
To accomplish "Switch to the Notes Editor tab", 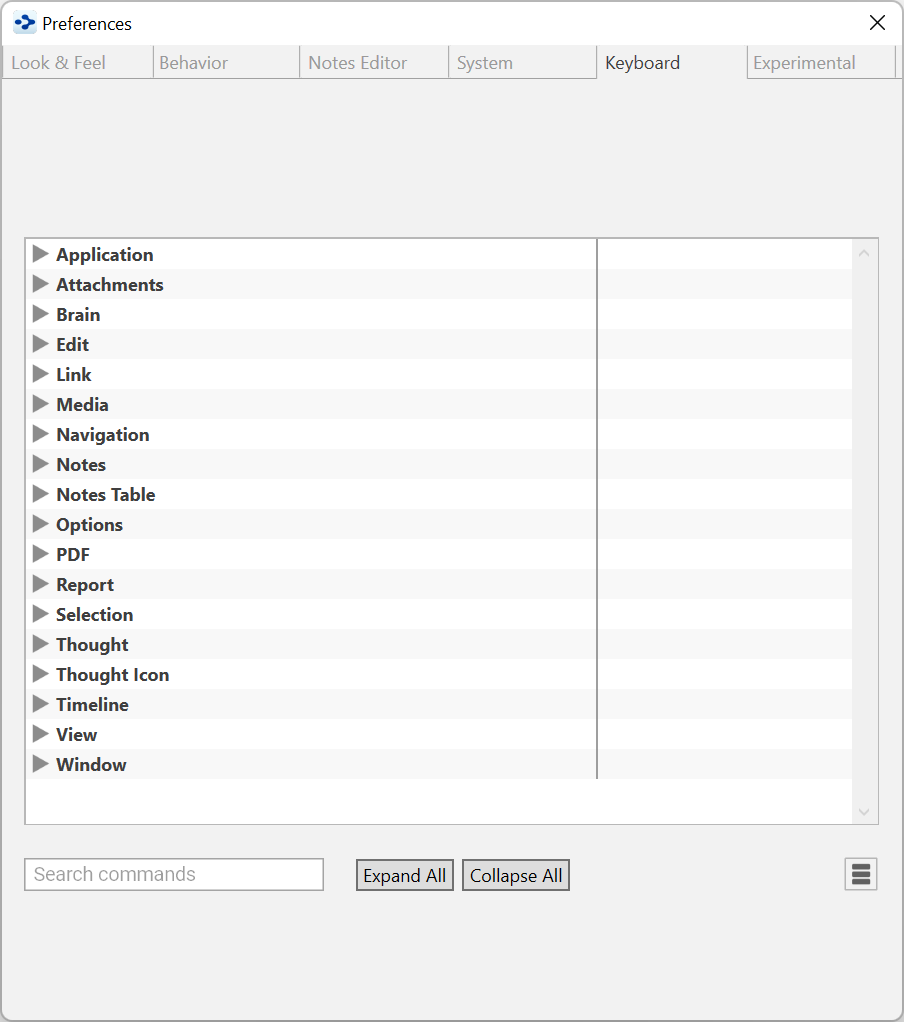I will (358, 63).
